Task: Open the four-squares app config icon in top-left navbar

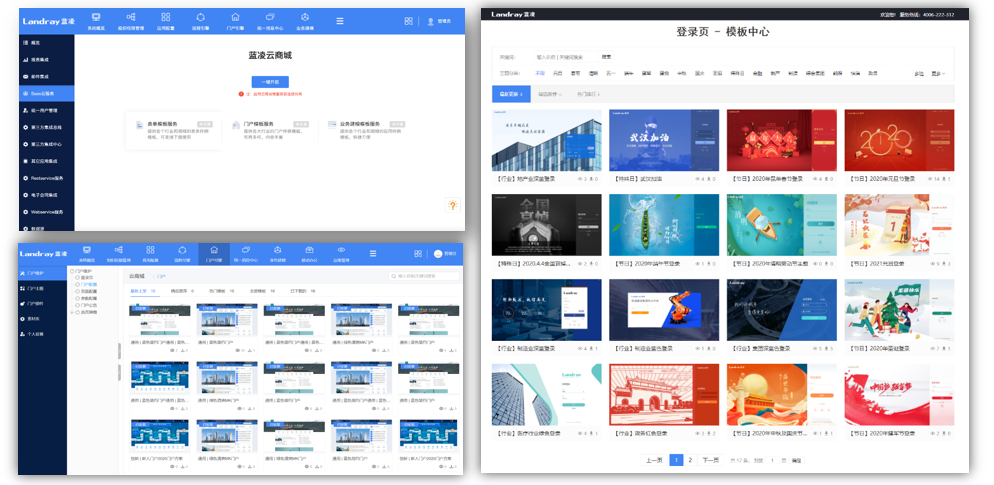Action: point(165,17)
